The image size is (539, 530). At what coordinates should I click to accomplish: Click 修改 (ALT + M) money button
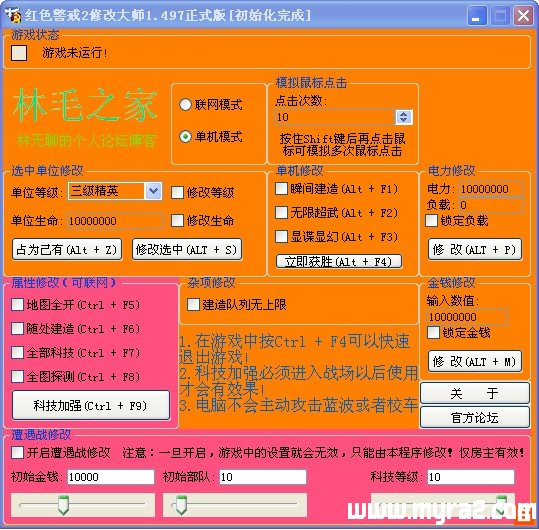click(x=475, y=361)
